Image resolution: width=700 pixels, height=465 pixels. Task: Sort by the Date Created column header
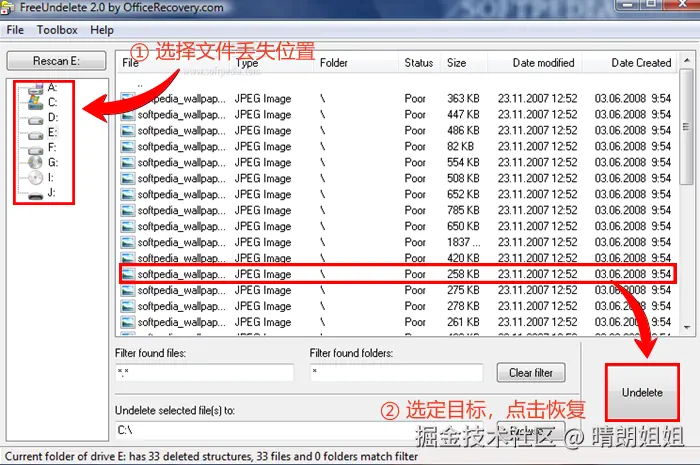pos(641,63)
